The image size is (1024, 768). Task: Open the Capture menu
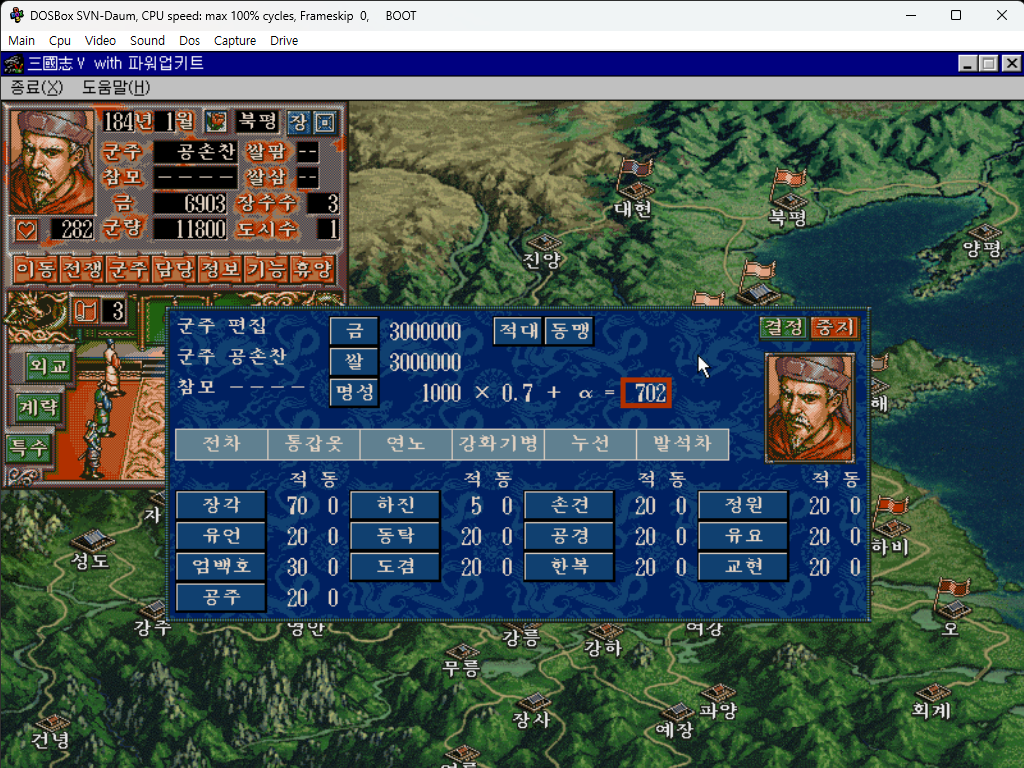234,40
